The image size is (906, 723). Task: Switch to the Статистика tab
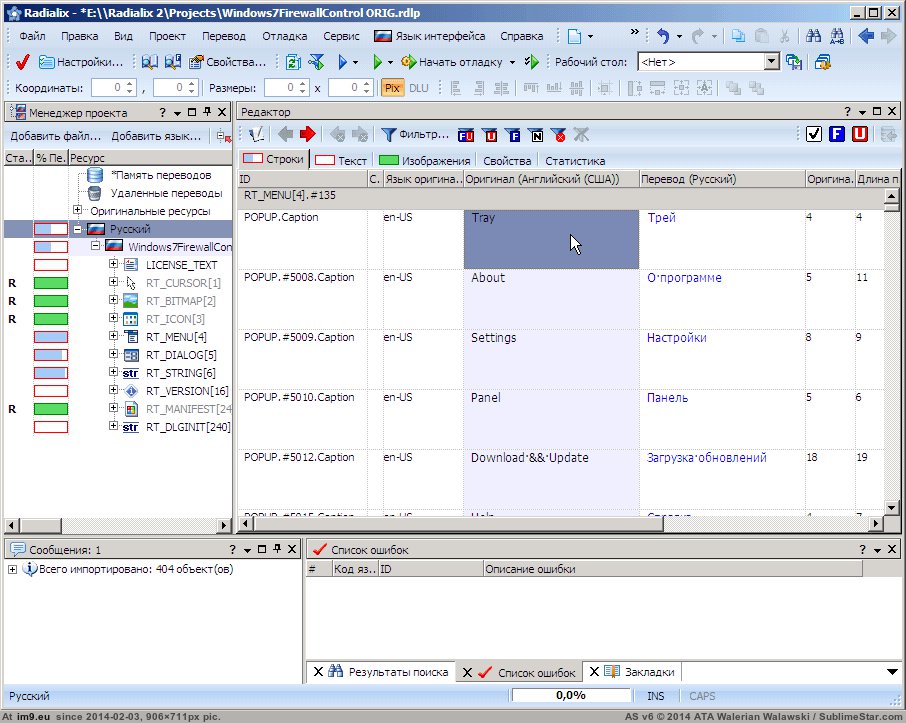(575, 161)
